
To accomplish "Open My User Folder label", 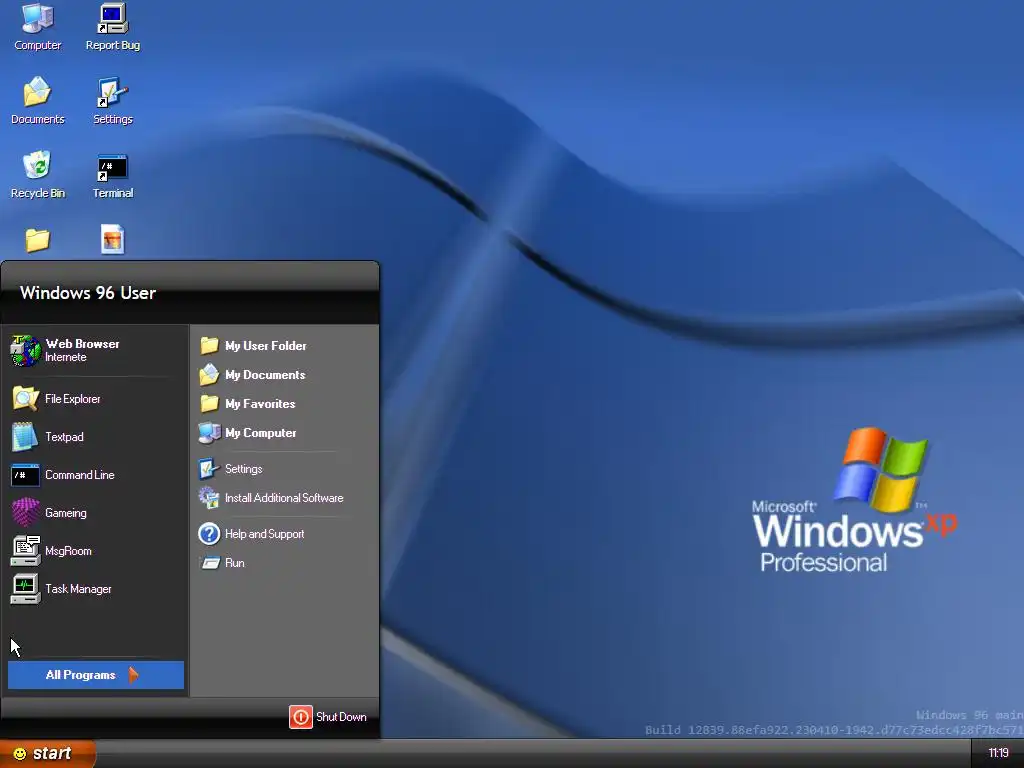I will pyautogui.click(x=266, y=345).
